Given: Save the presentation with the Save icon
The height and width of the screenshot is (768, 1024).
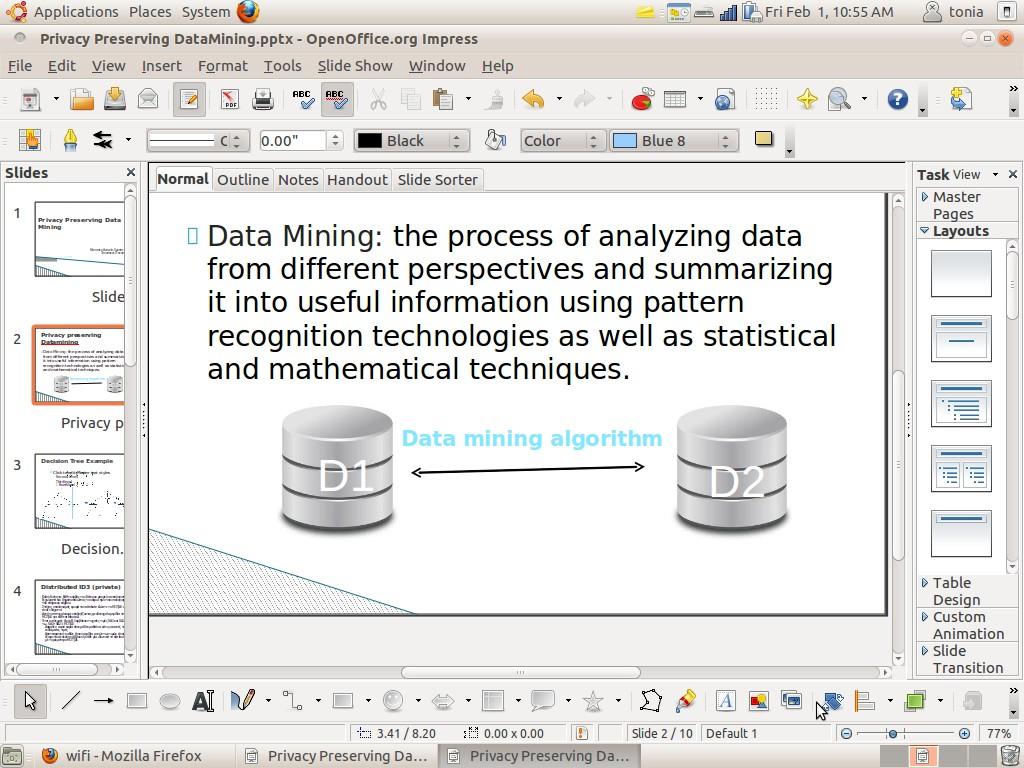Looking at the screenshot, I should [115, 99].
